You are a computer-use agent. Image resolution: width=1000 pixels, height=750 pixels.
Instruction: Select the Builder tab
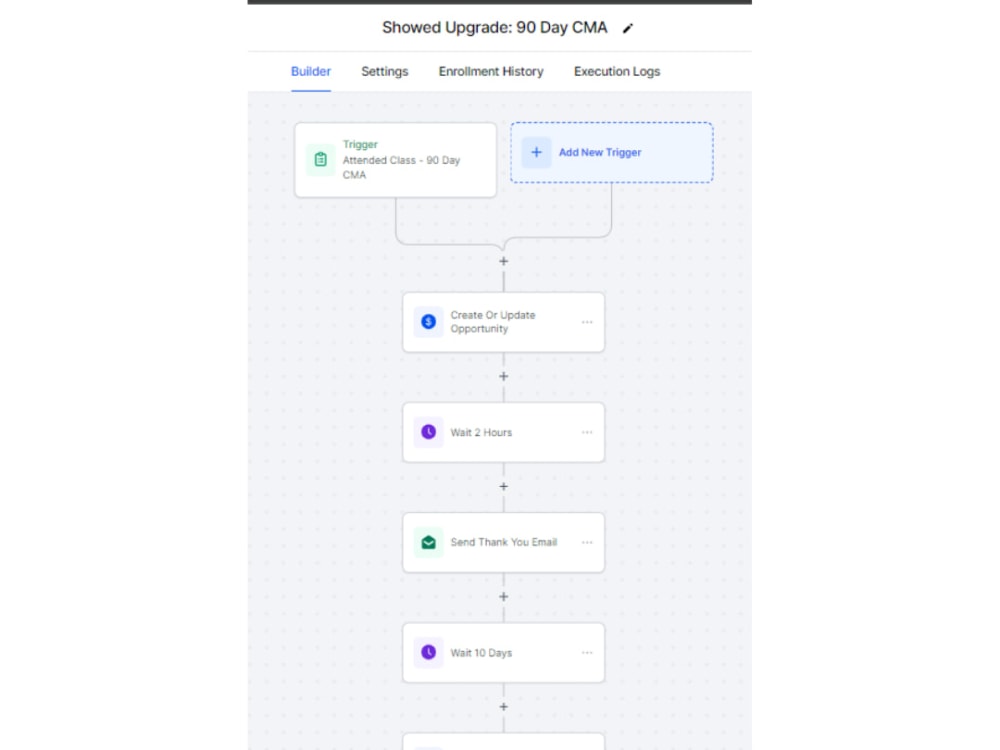[x=311, y=71]
